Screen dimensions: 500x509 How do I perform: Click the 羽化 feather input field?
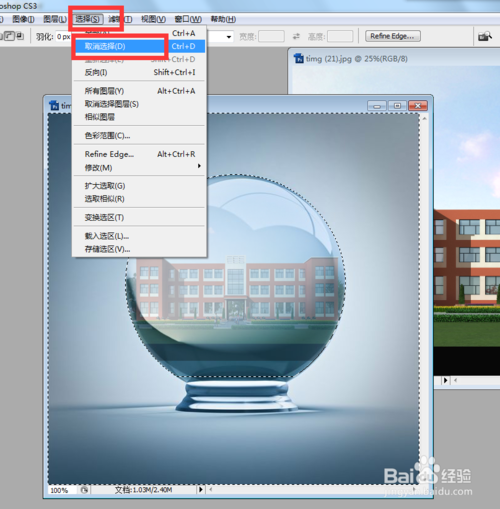[x=63, y=37]
